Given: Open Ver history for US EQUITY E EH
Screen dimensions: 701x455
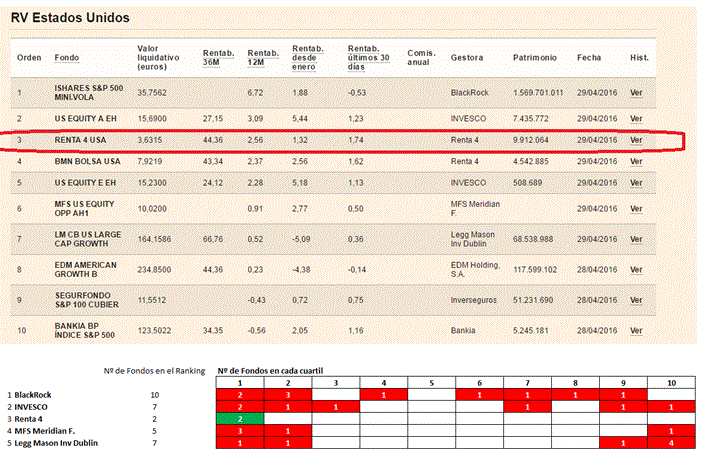Looking at the screenshot, I should 636,183.
